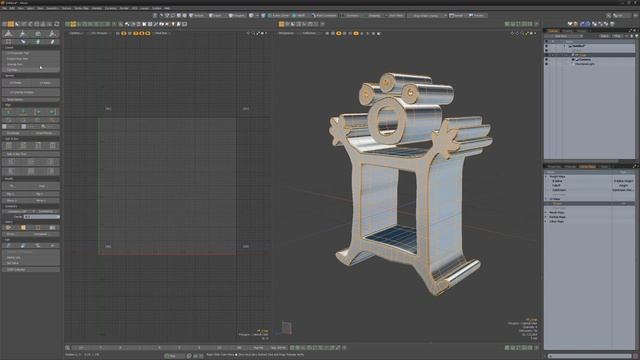Open the Default shading dropdown of 3D viewport
Image resolution: width=640 pixels, height=360 pixels.
[311, 33]
